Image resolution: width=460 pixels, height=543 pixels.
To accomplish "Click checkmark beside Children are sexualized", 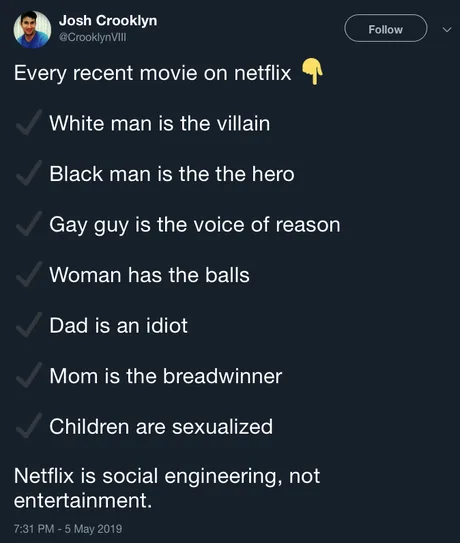I will 29,426.
